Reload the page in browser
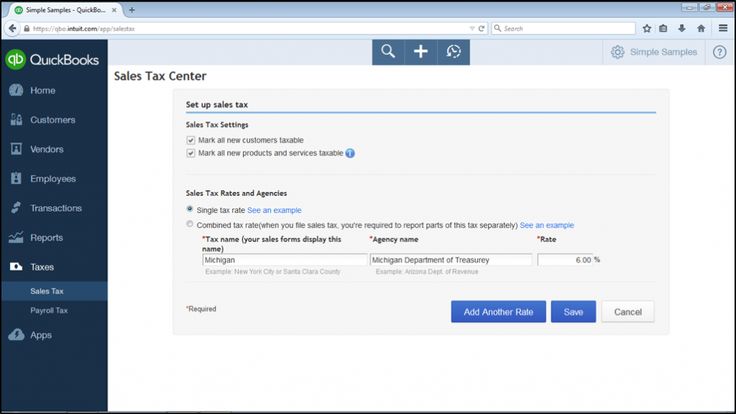Screen dimensions: 736x414 [482, 29]
